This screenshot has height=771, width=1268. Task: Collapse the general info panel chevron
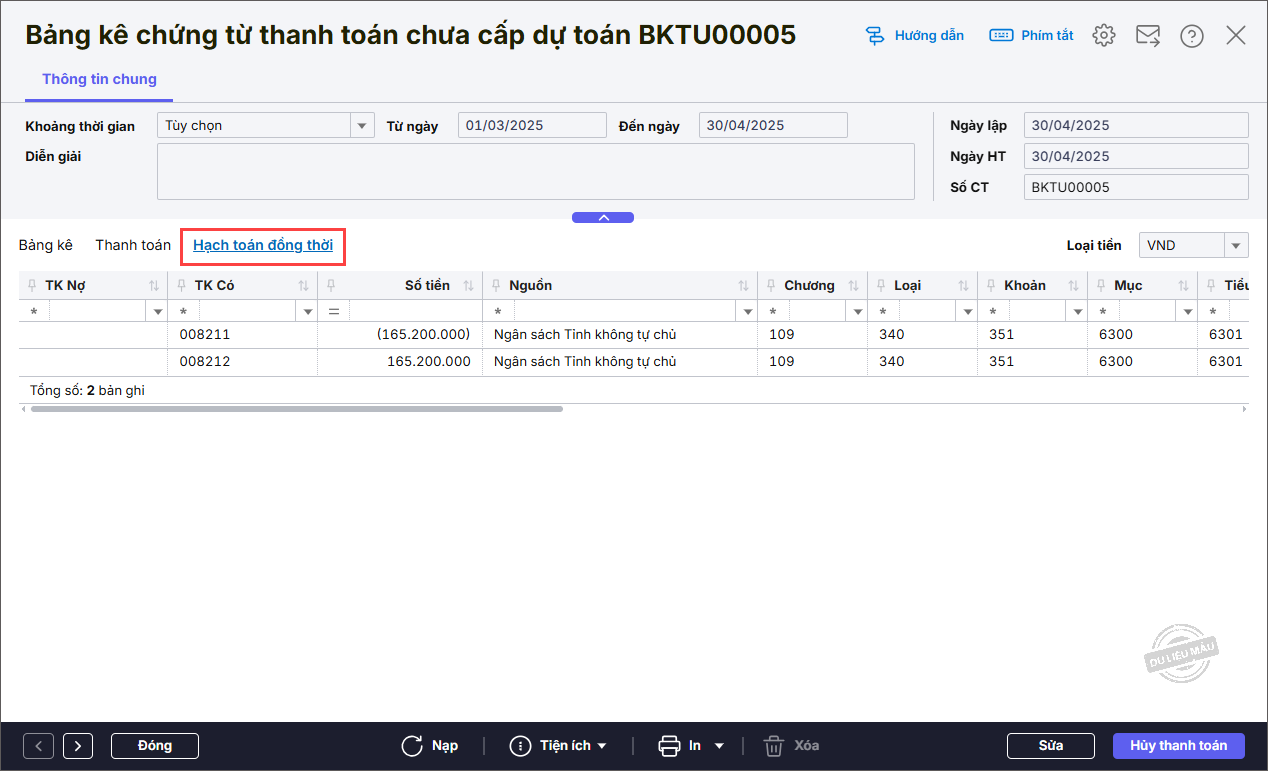(602, 217)
